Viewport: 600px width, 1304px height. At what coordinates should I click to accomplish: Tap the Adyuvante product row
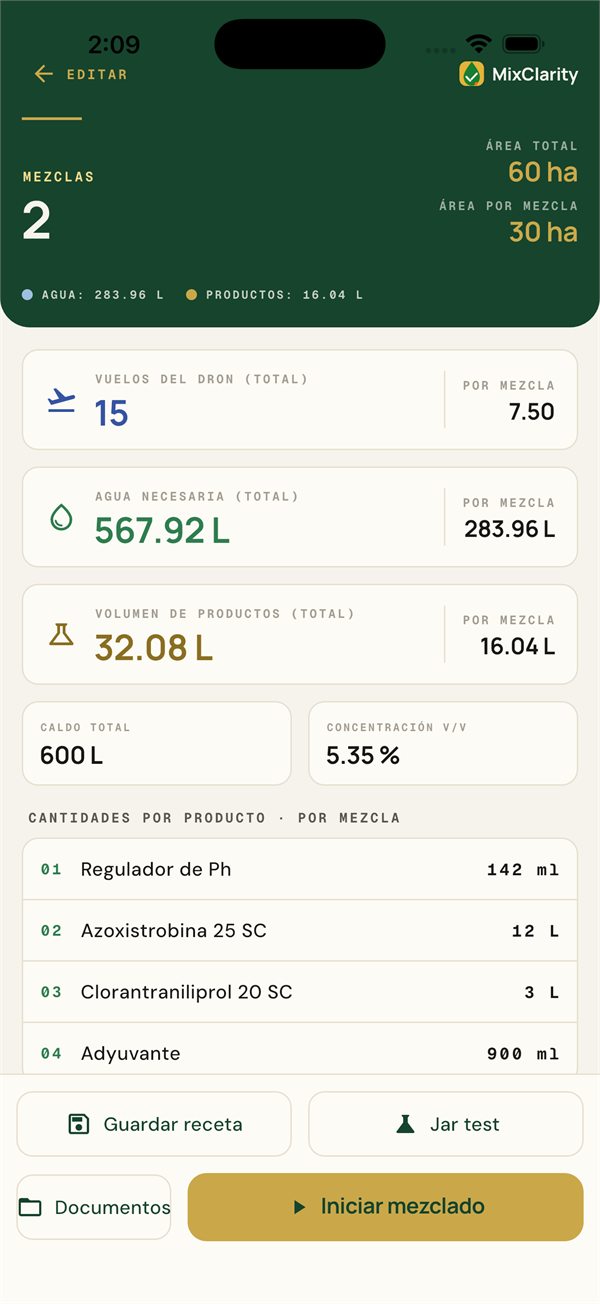click(x=300, y=1049)
